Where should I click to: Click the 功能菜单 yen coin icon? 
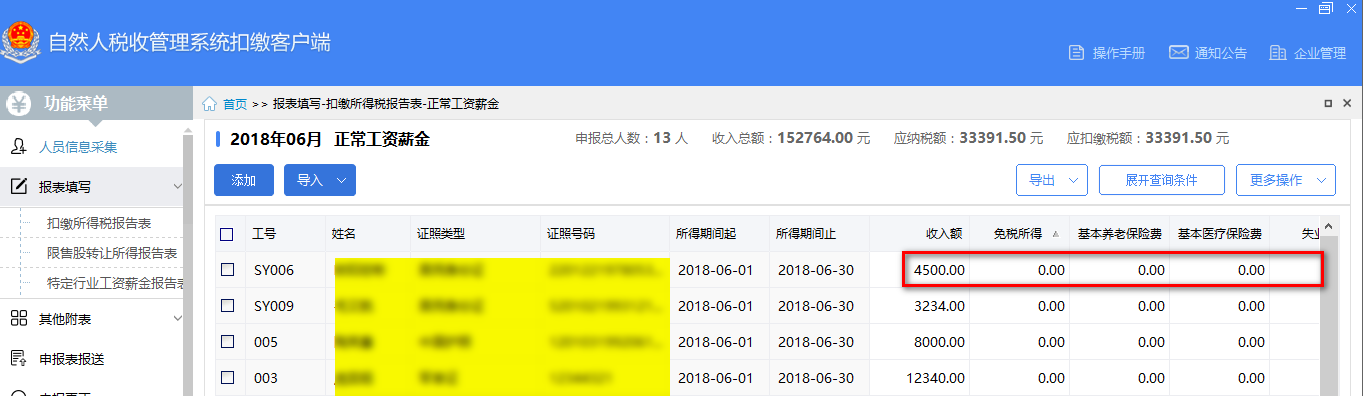click(x=20, y=103)
